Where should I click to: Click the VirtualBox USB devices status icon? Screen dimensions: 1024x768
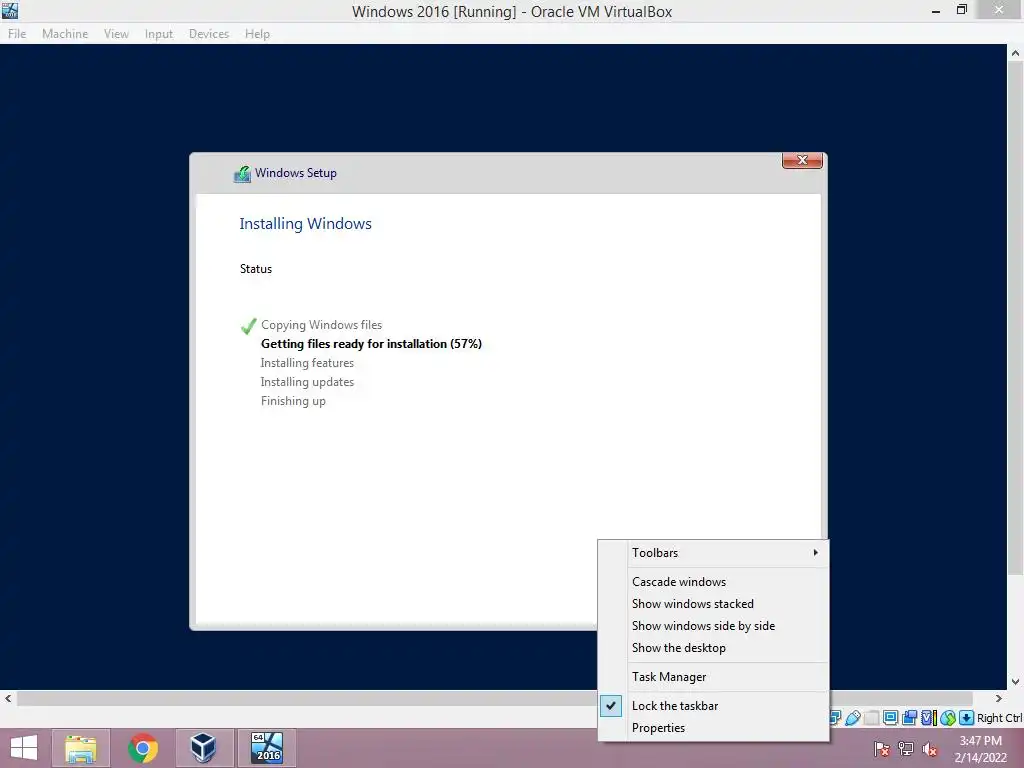pyautogui.click(x=853, y=718)
